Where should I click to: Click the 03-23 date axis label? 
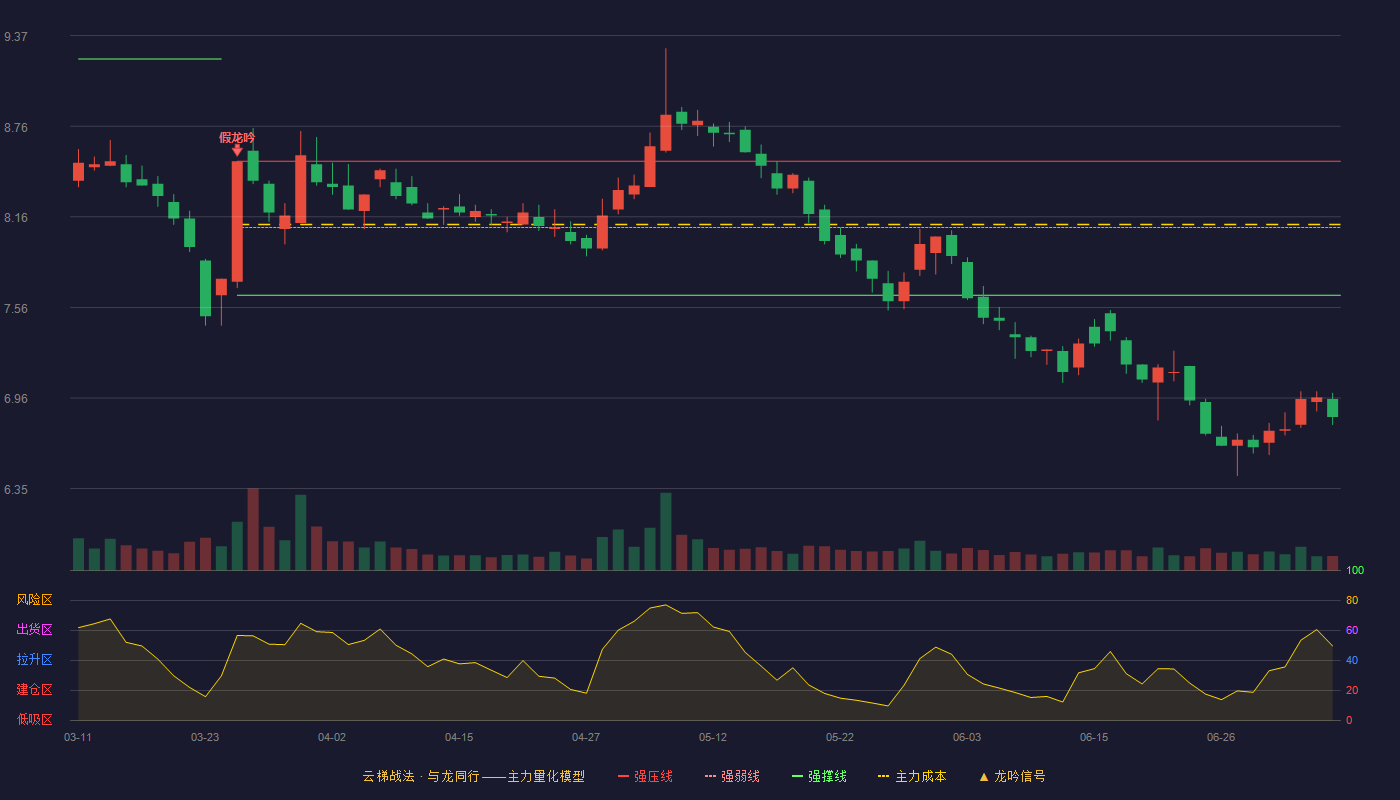[x=205, y=737]
